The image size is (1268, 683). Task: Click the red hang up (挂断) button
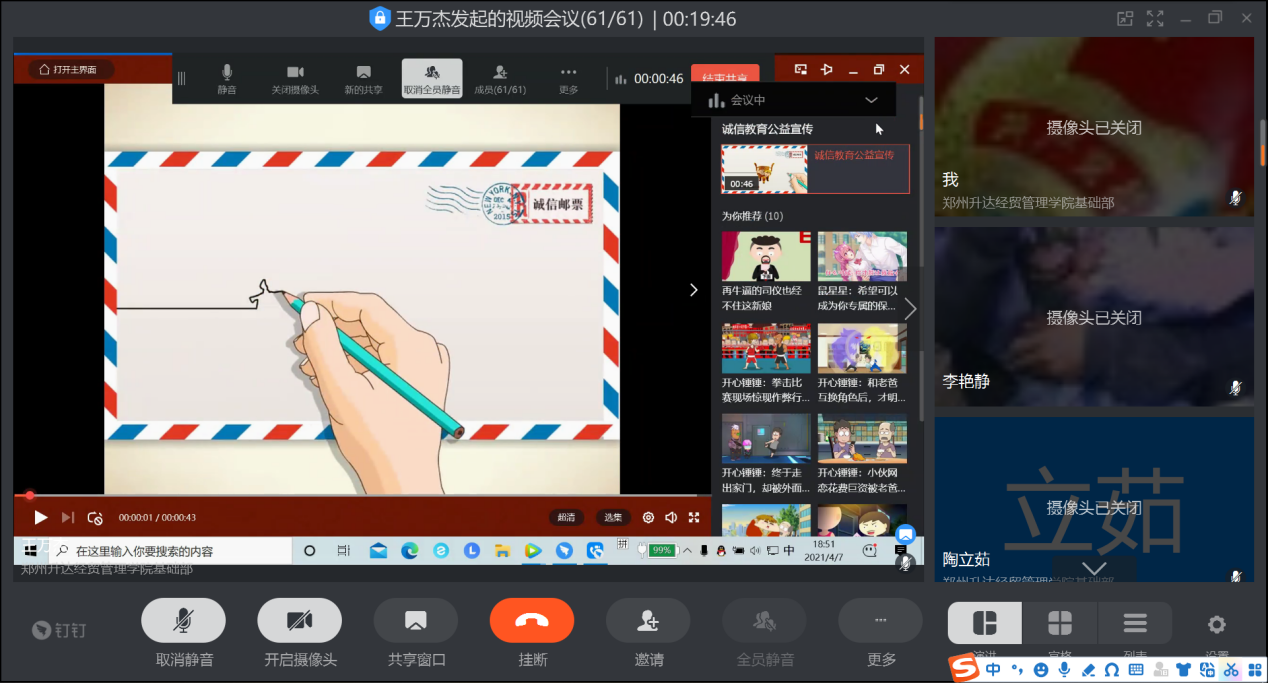[x=531, y=621]
